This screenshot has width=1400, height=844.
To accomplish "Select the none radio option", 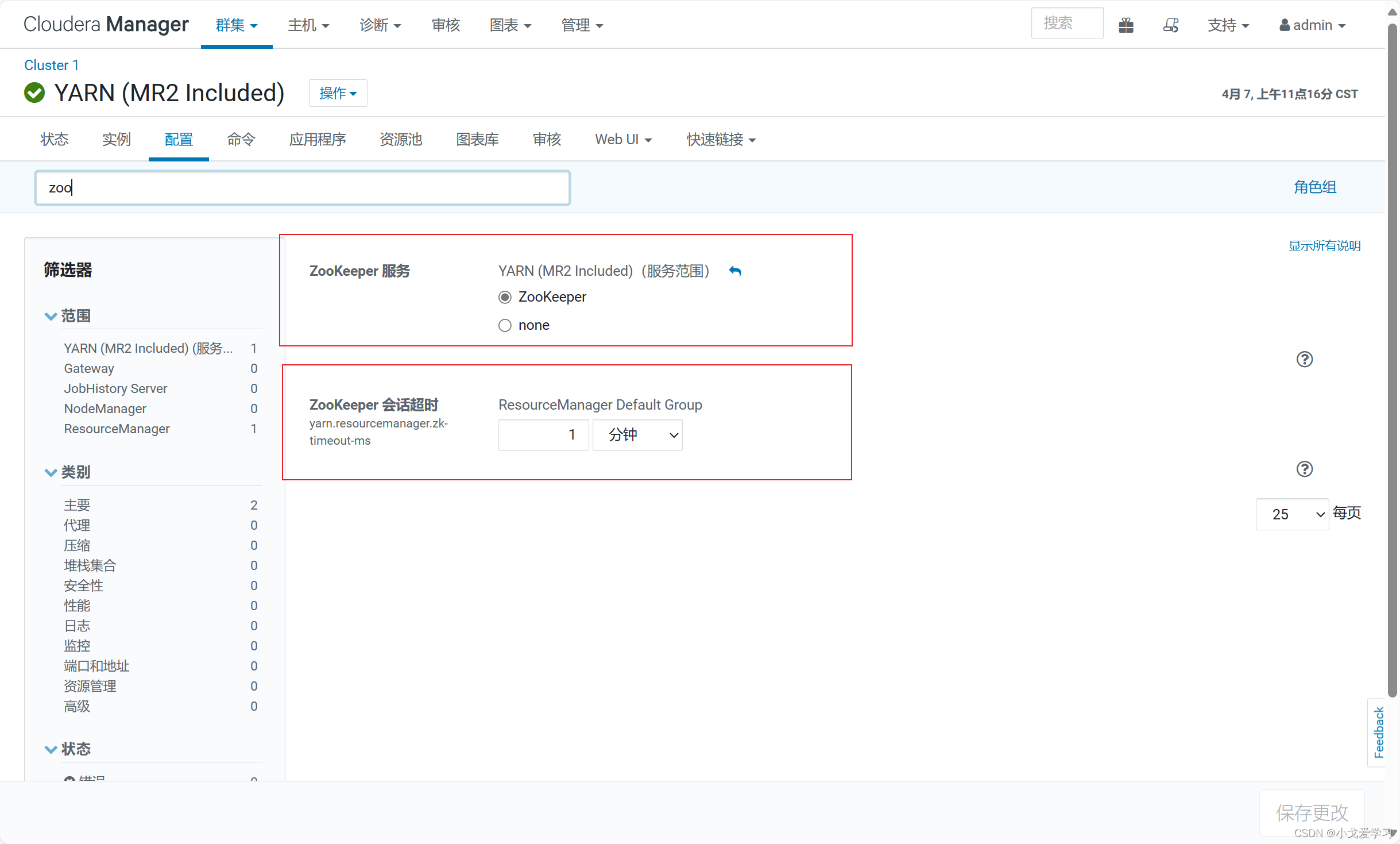I will tap(505, 325).
